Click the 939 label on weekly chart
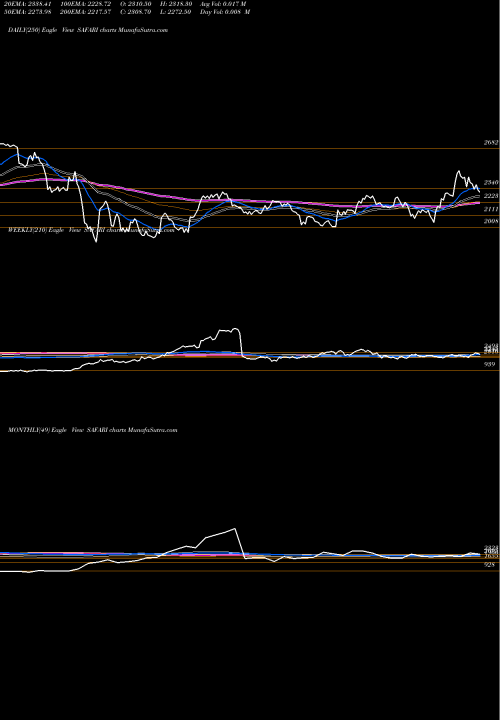 point(490,364)
